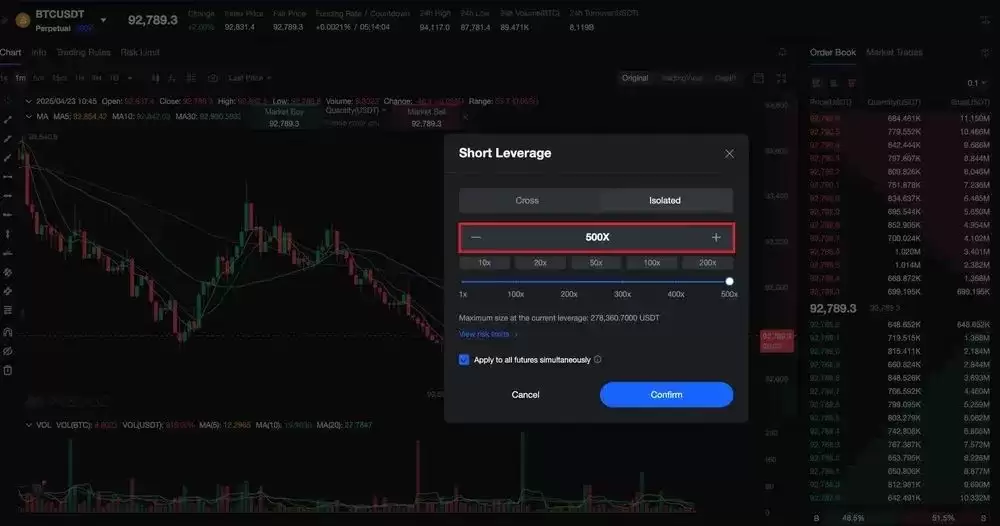This screenshot has width=1000, height=526.
Task: Select Isolated margin mode
Action: (x=665, y=200)
